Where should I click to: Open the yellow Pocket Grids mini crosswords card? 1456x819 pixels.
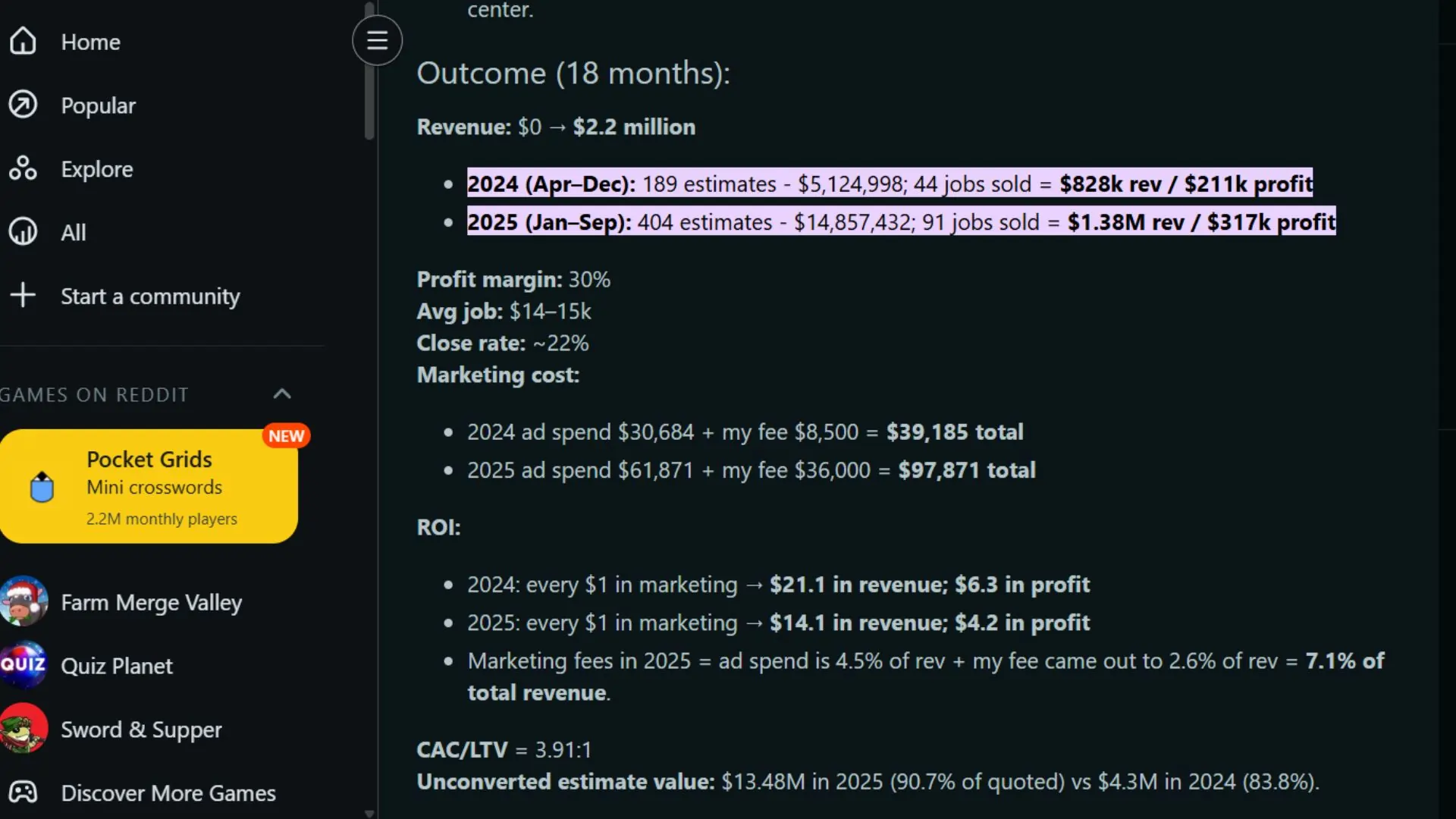point(149,486)
